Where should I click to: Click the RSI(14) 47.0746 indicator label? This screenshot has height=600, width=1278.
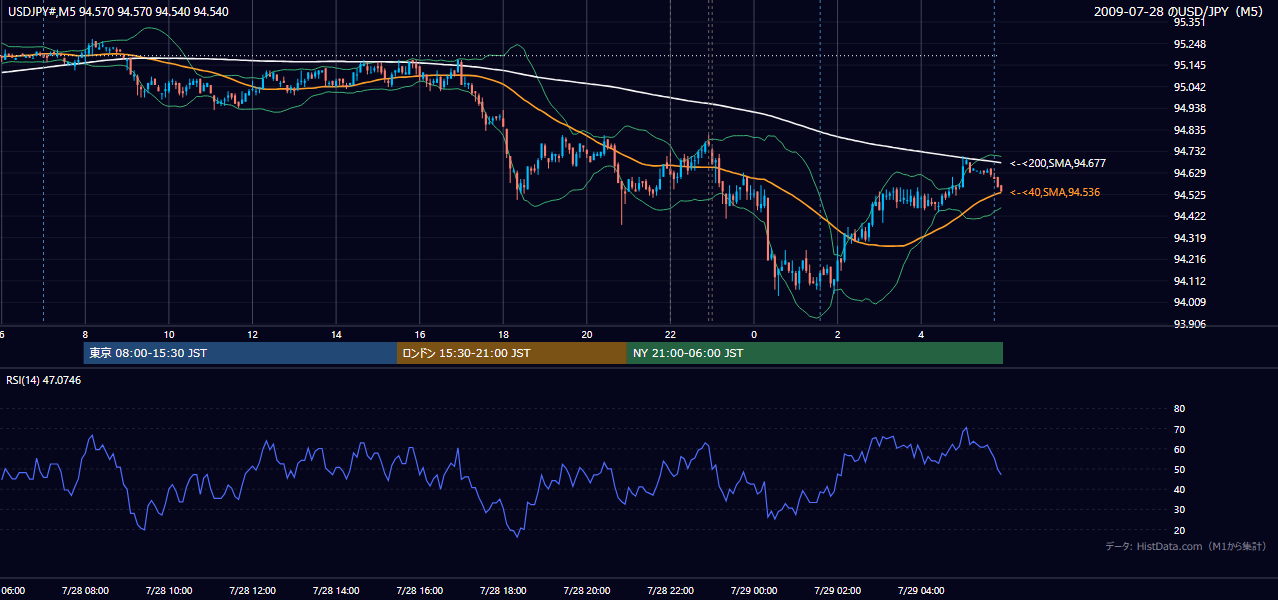click(44, 380)
